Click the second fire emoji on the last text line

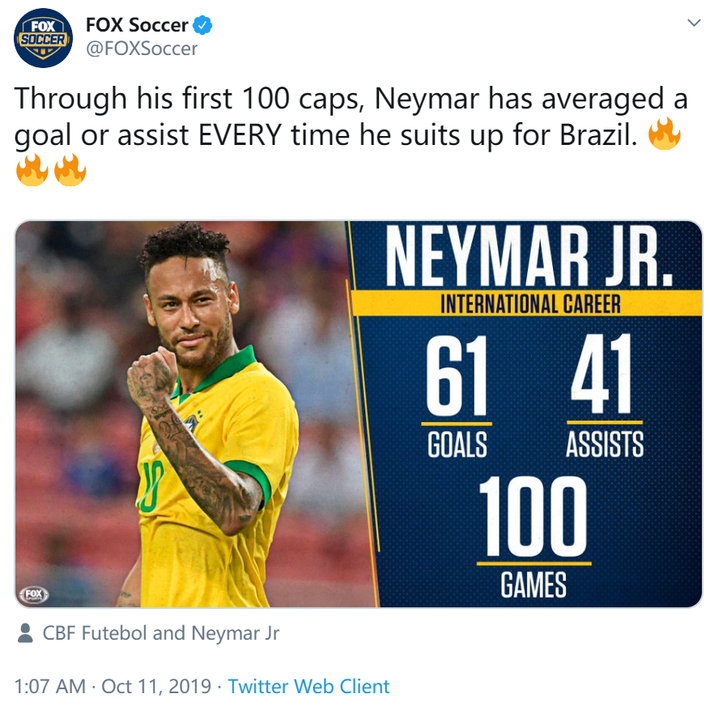pos(70,171)
